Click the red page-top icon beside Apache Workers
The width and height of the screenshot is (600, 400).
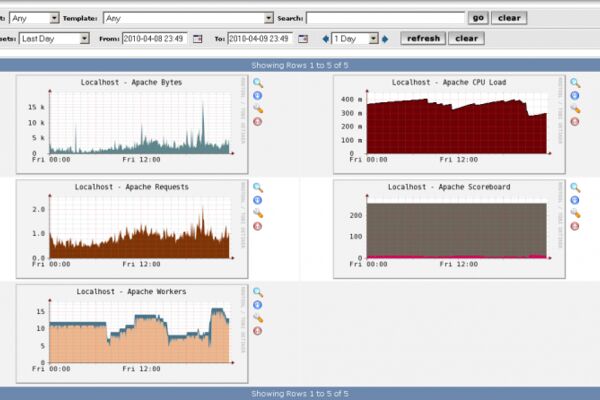(258, 331)
